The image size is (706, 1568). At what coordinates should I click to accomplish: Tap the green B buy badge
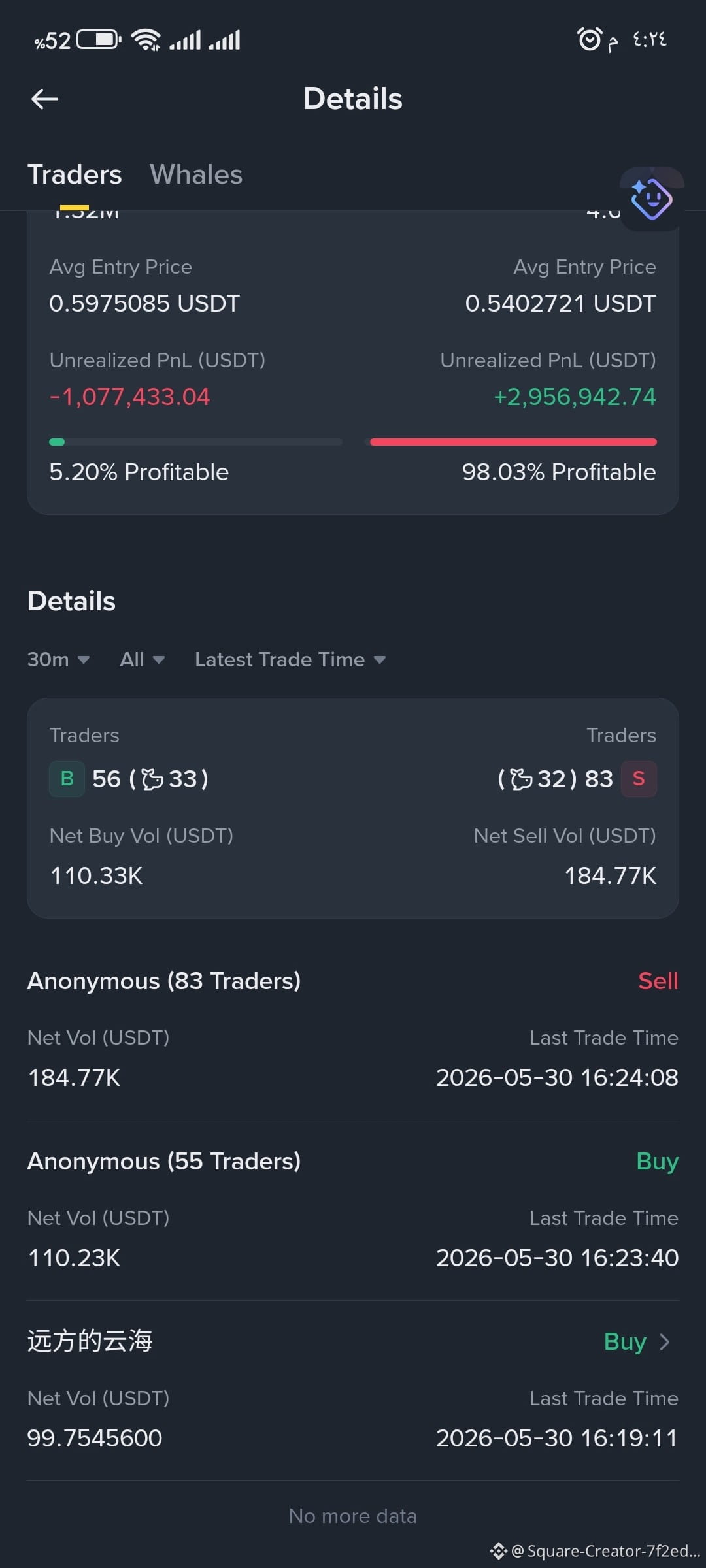67,779
